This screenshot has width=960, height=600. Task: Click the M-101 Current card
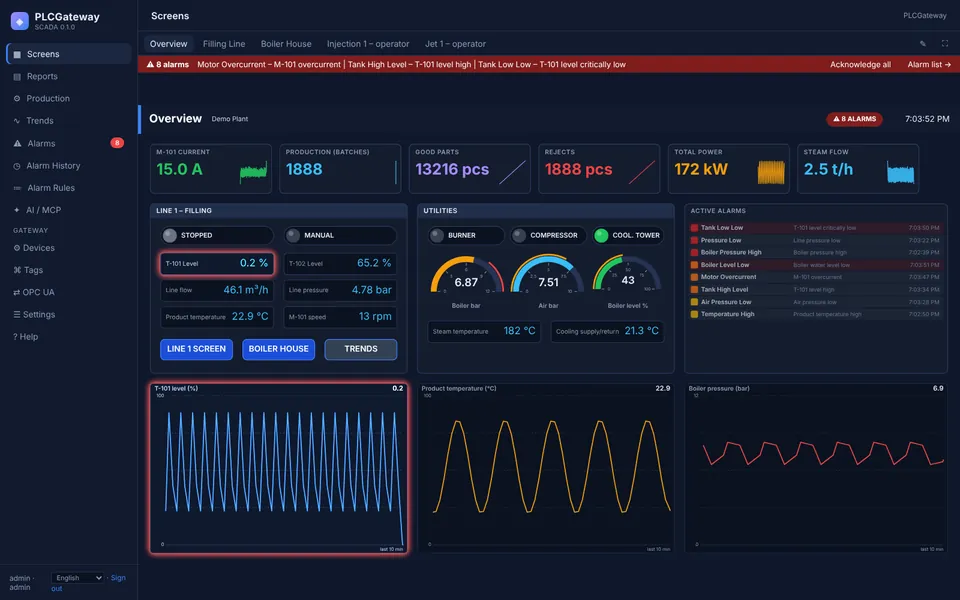tap(211, 168)
